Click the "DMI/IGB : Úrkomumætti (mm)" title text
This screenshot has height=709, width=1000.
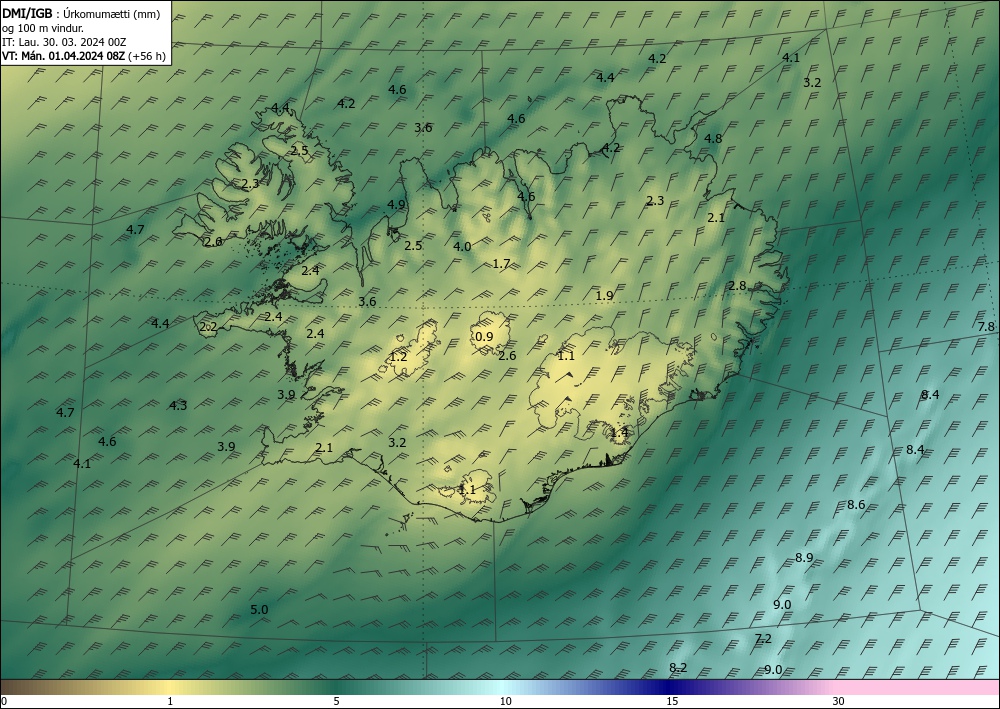pos(81,14)
